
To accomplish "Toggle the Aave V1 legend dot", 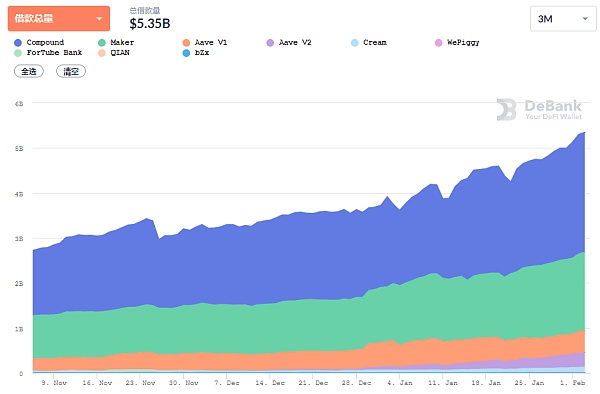I will pos(186,42).
